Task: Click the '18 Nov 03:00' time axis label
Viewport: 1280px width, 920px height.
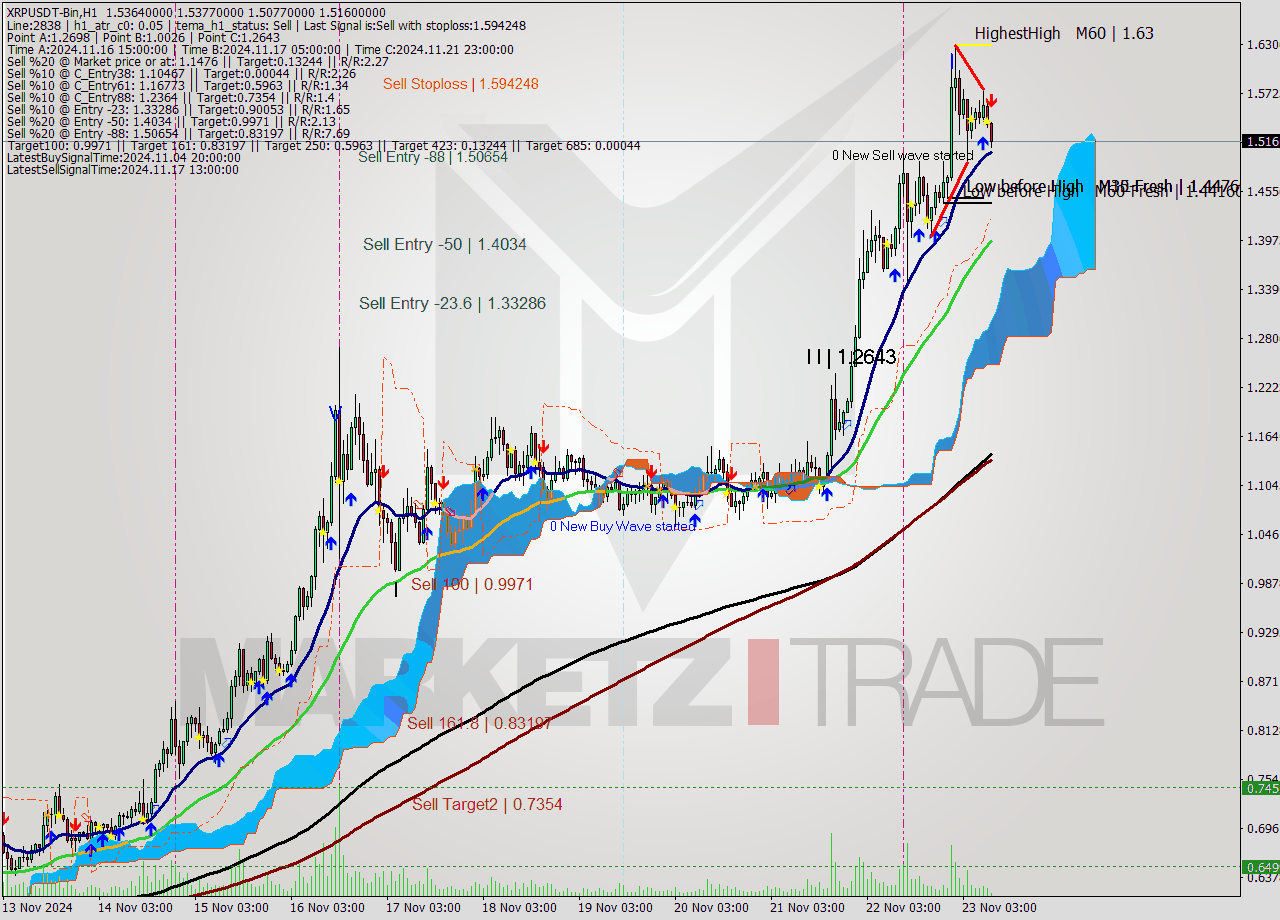Action: click(x=518, y=908)
